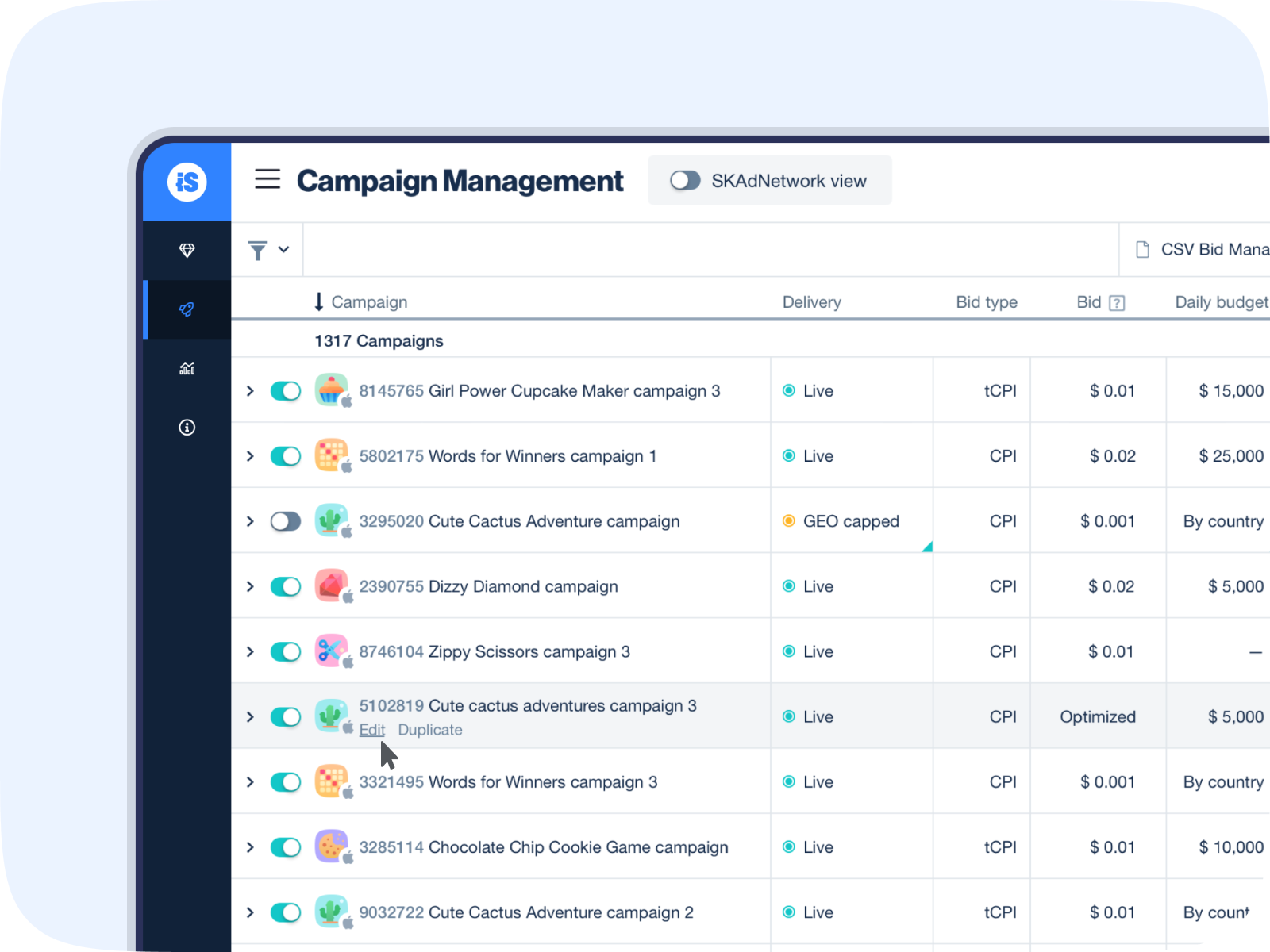The image size is (1270, 952).
Task: Open the filter dropdown
Action: point(268,251)
